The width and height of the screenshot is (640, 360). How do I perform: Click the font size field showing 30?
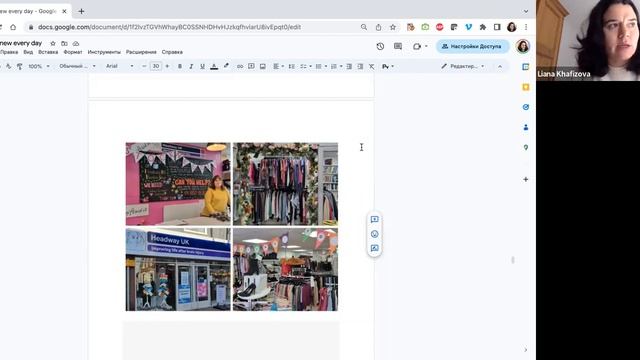tap(156, 66)
